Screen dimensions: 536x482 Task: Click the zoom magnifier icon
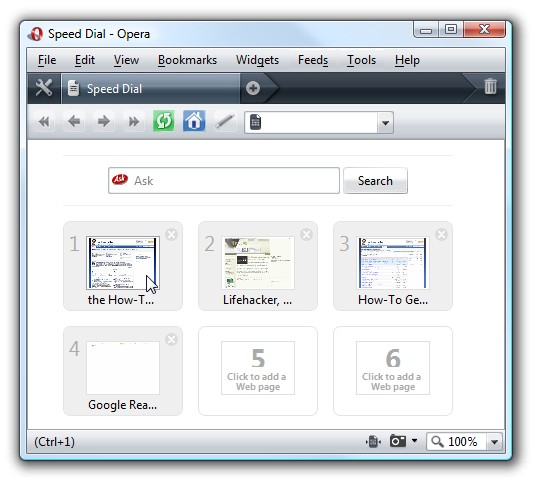tap(437, 442)
